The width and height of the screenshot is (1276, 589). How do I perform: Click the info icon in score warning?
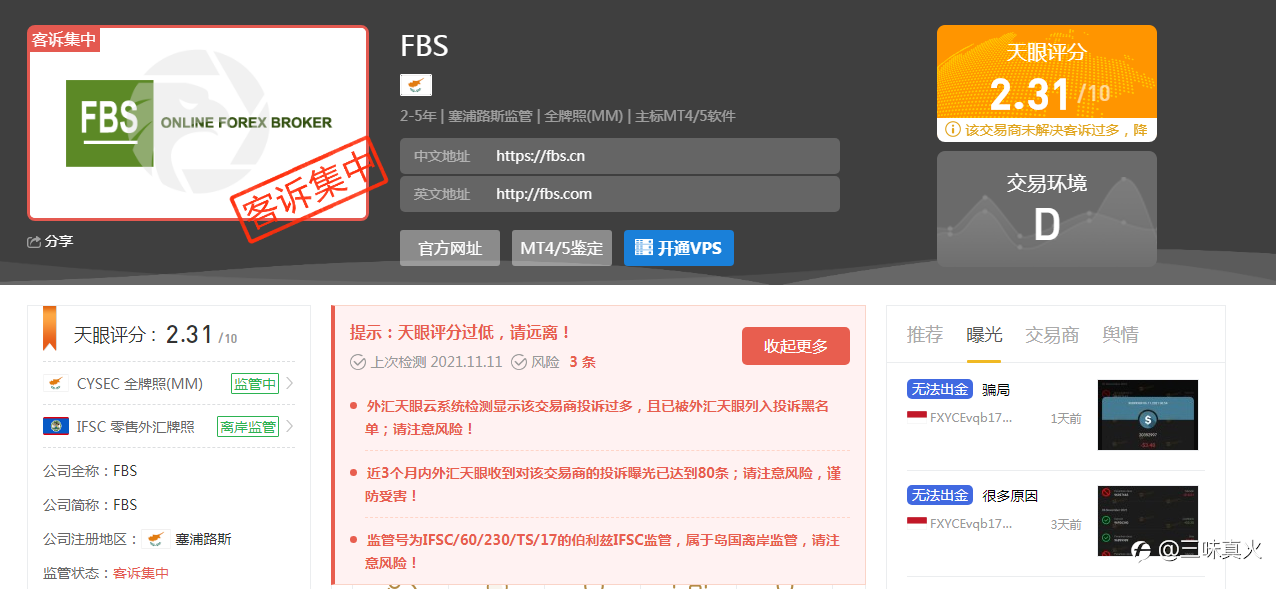952,130
